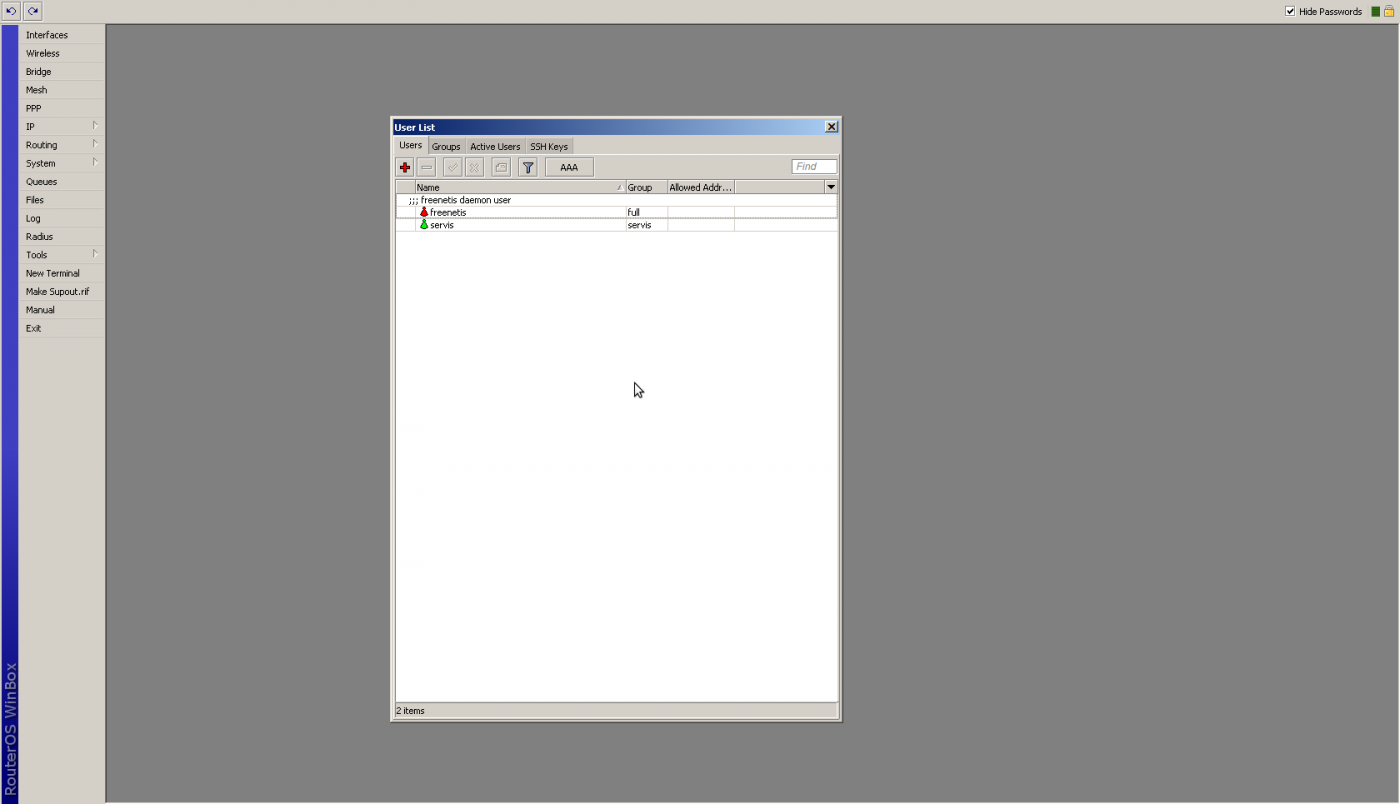Open the filter funnel in User List
The width and height of the screenshot is (1400, 804).
click(528, 167)
